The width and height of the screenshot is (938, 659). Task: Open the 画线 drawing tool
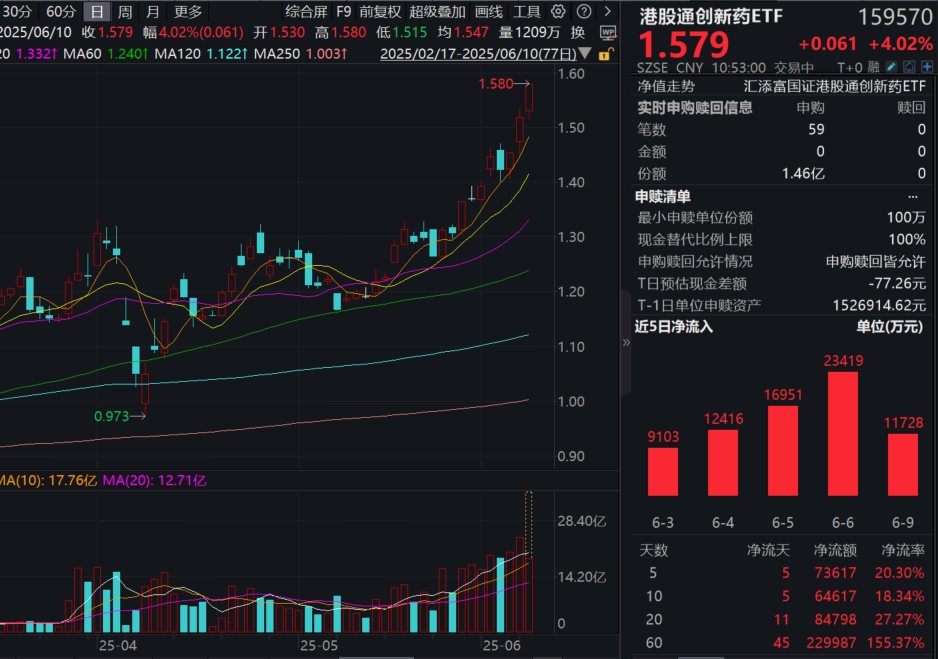tap(489, 11)
